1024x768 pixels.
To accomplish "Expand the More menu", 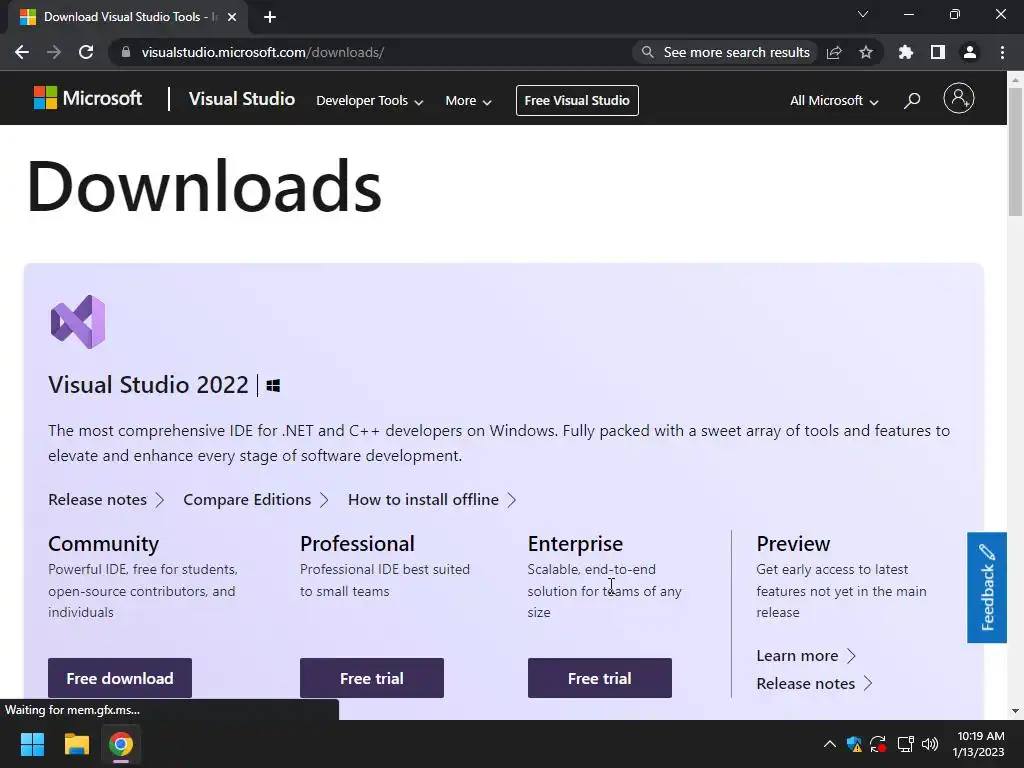I will (468, 101).
